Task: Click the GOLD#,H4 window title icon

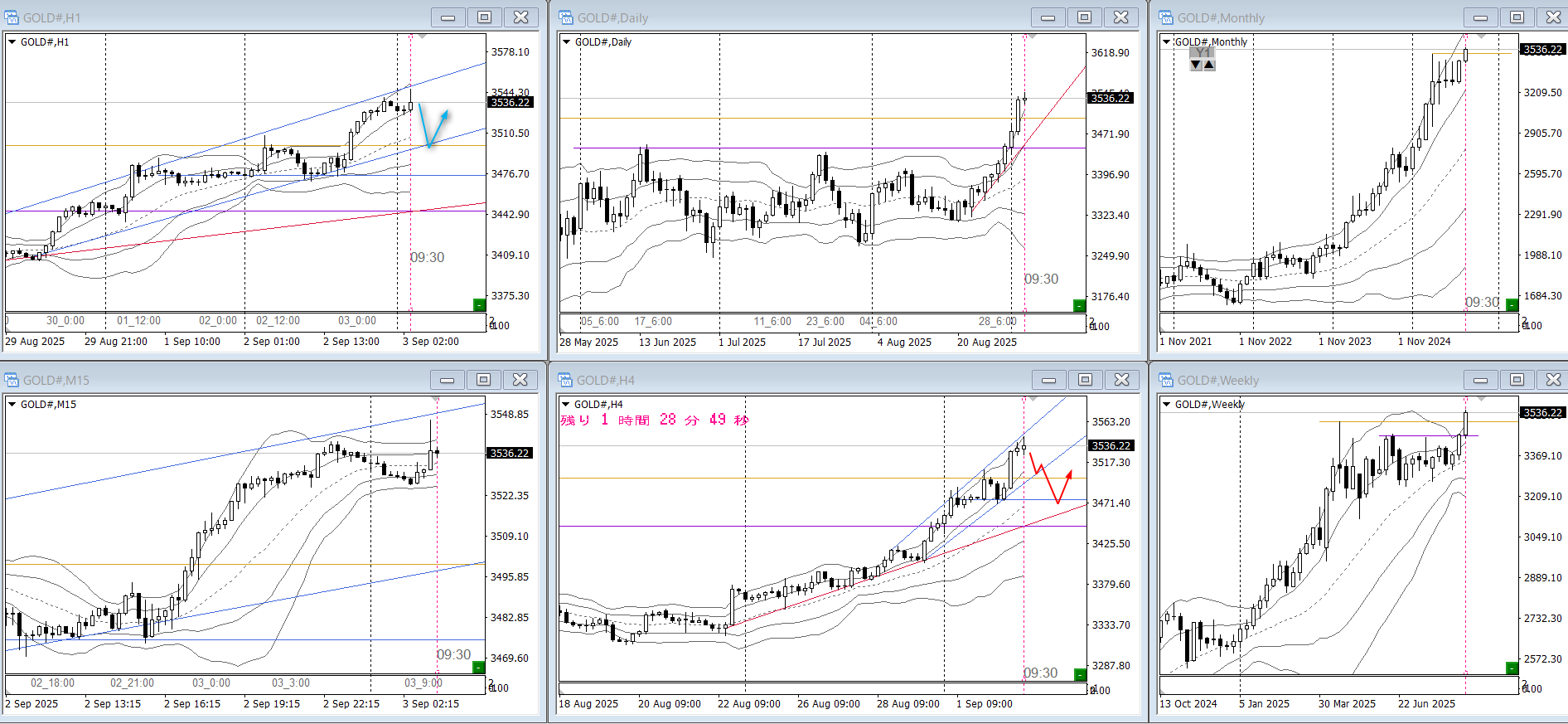Action: click(x=566, y=380)
